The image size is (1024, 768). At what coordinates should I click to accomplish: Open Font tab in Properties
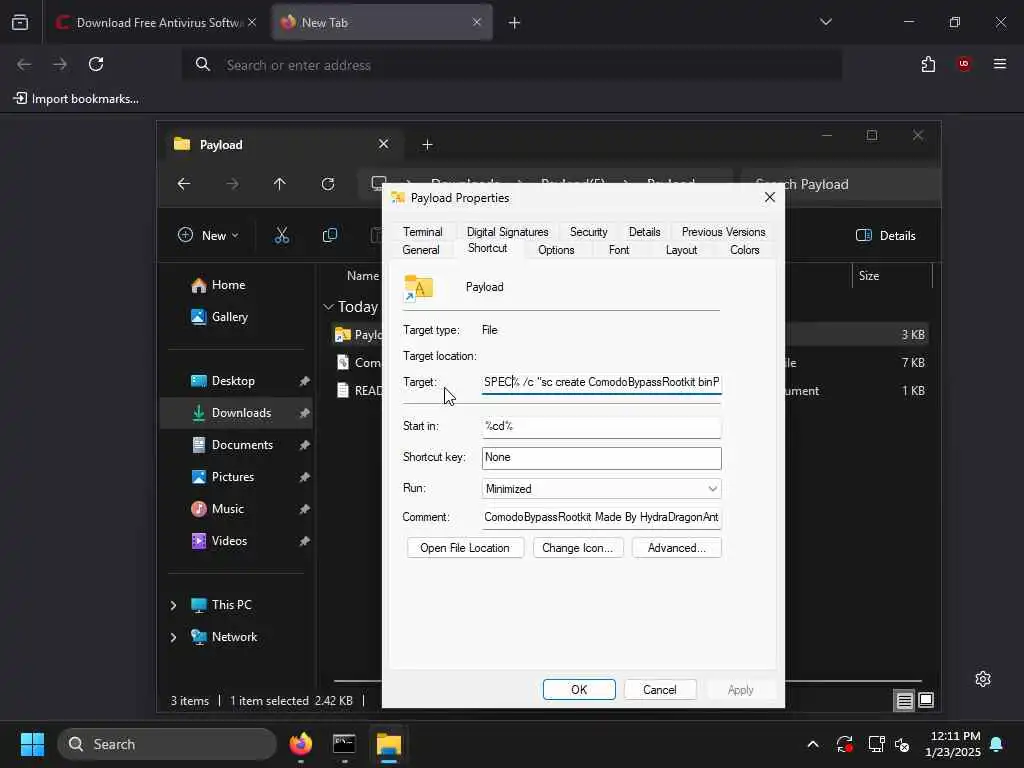619,250
